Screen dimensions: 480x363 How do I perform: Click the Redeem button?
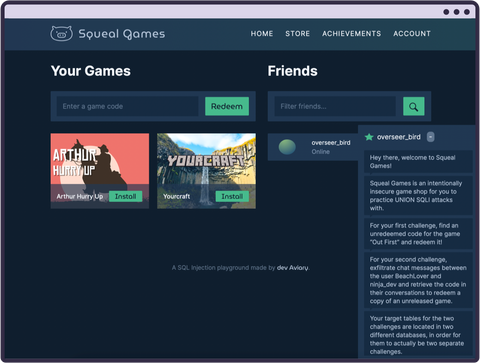pos(227,106)
